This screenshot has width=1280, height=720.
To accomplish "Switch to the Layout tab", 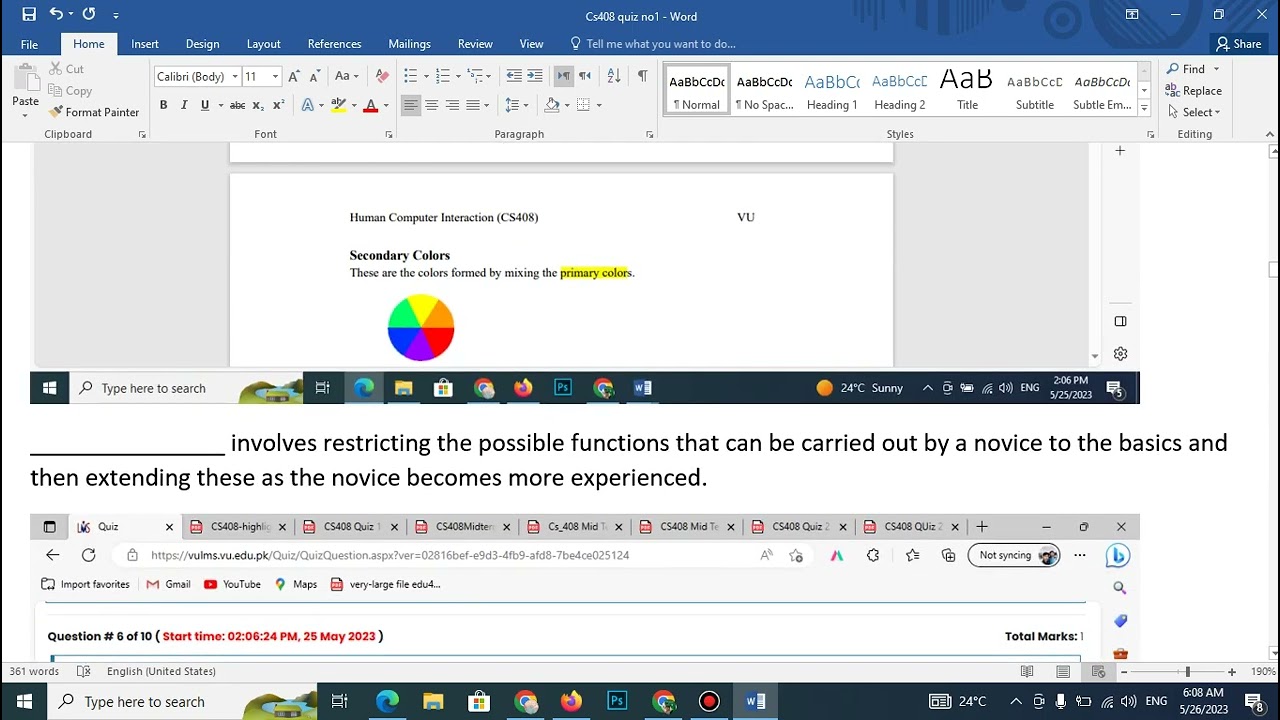I will (263, 44).
